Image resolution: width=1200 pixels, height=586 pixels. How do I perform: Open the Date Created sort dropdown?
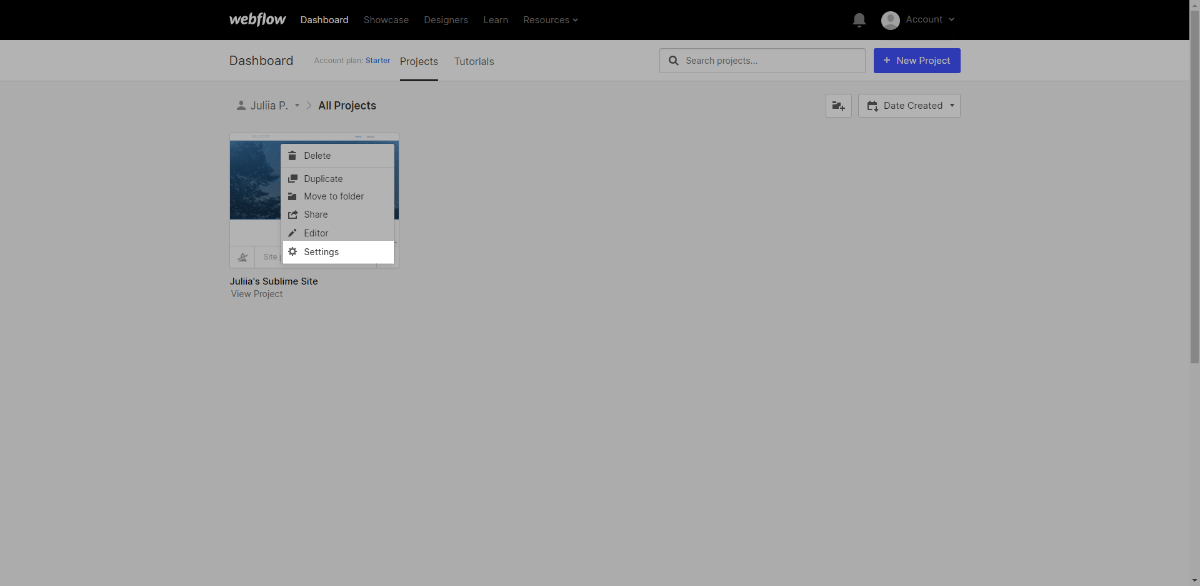pos(909,106)
